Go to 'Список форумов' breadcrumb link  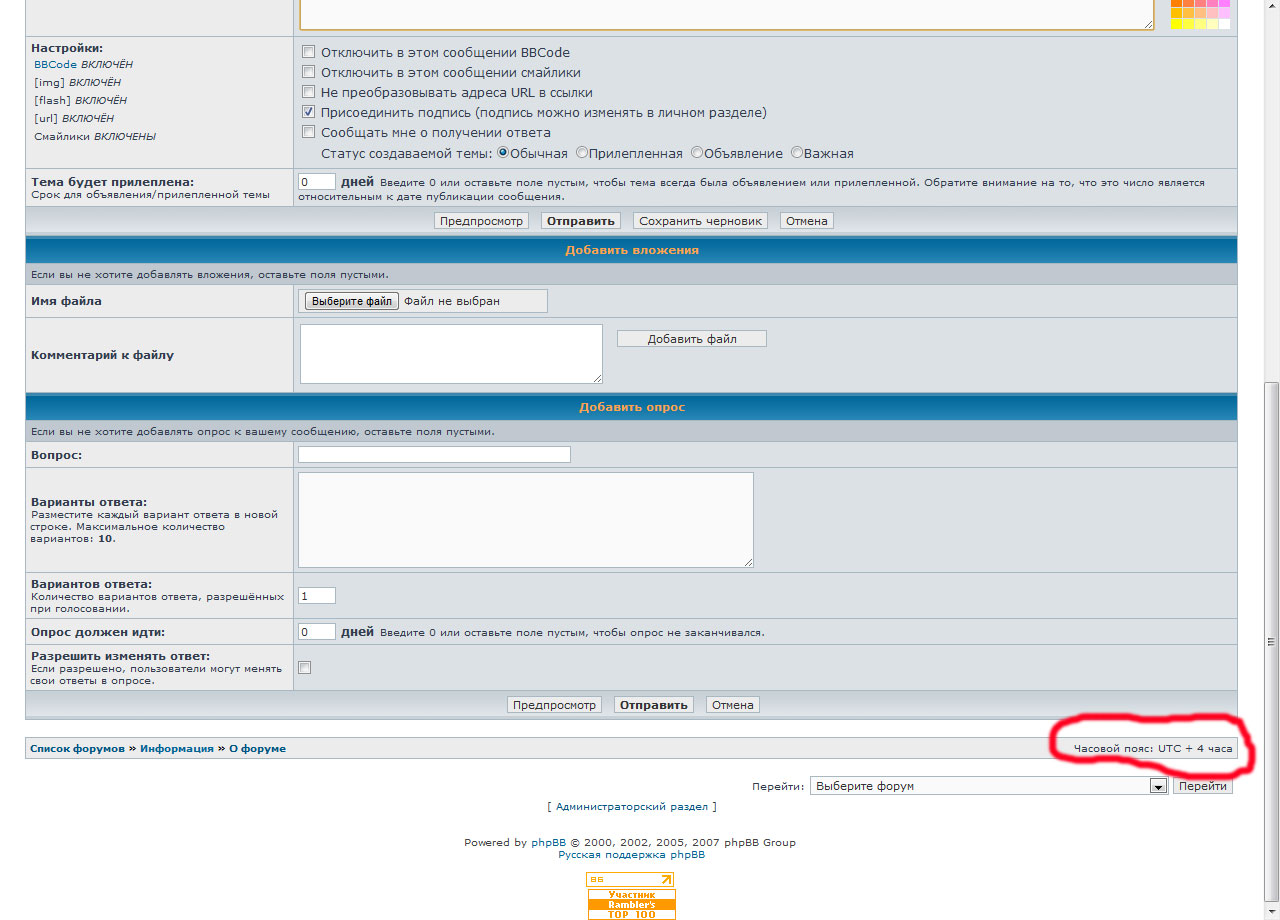coord(77,748)
